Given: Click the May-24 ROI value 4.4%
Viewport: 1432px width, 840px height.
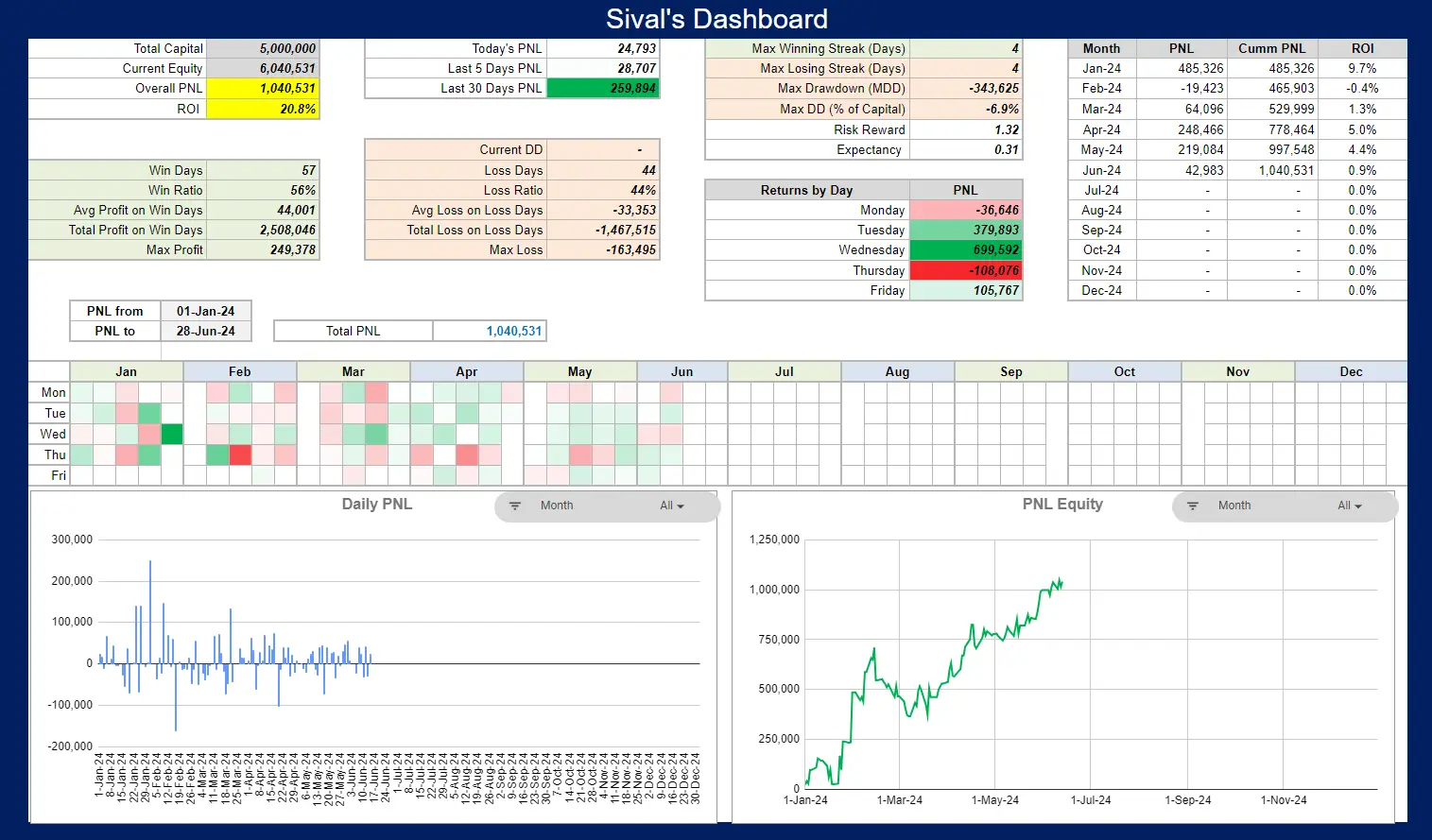Looking at the screenshot, I should pos(1362,149).
